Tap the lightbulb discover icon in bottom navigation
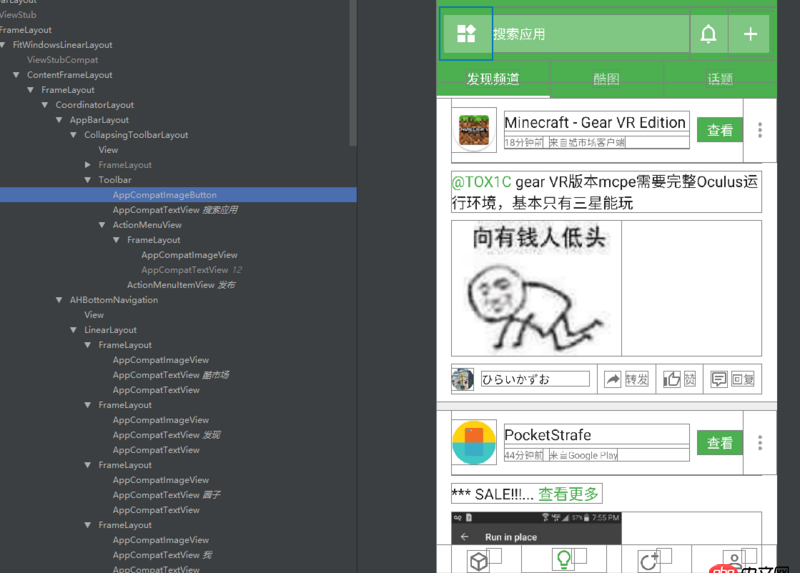Screen dimensions: 800x573 (x=563, y=560)
